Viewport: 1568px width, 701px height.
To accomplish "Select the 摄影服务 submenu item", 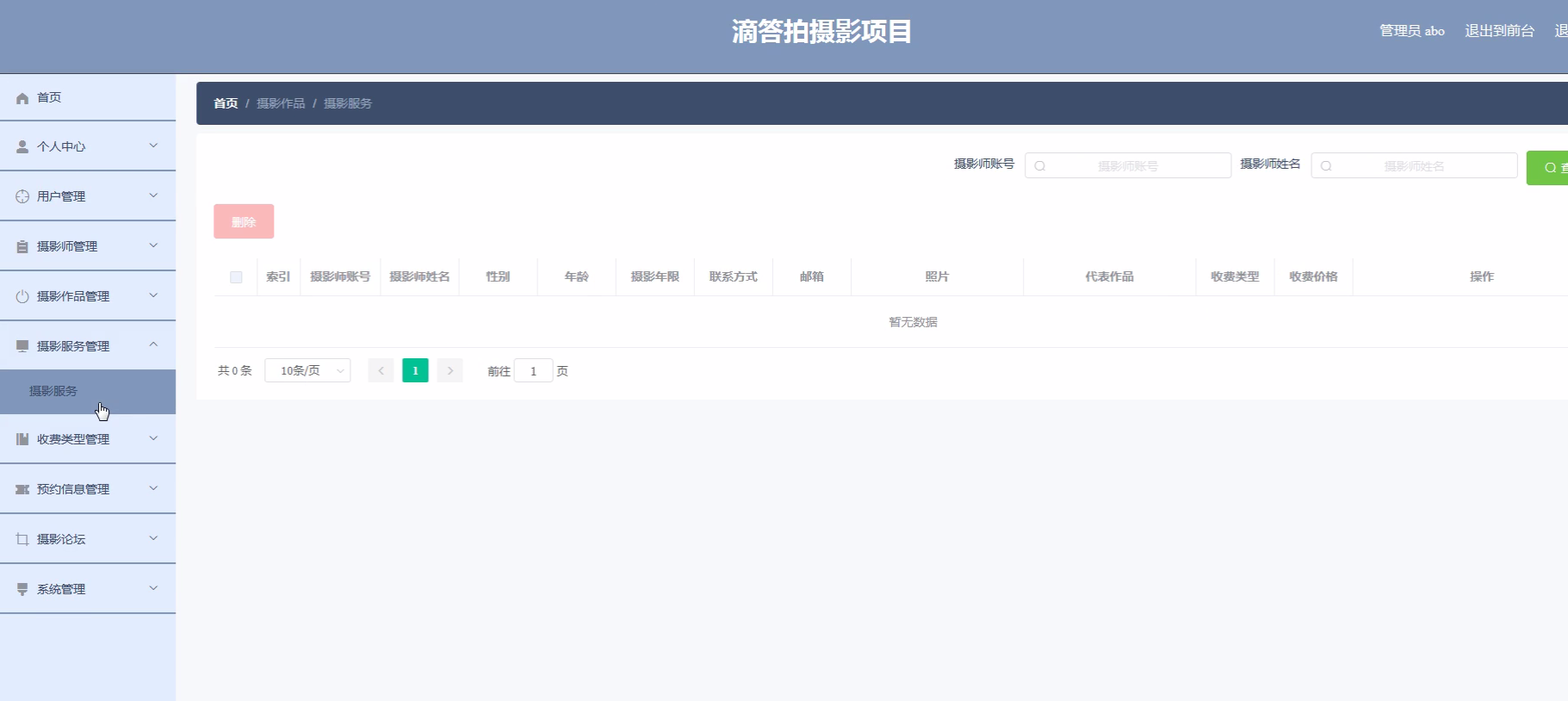I will (x=53, y=391).
